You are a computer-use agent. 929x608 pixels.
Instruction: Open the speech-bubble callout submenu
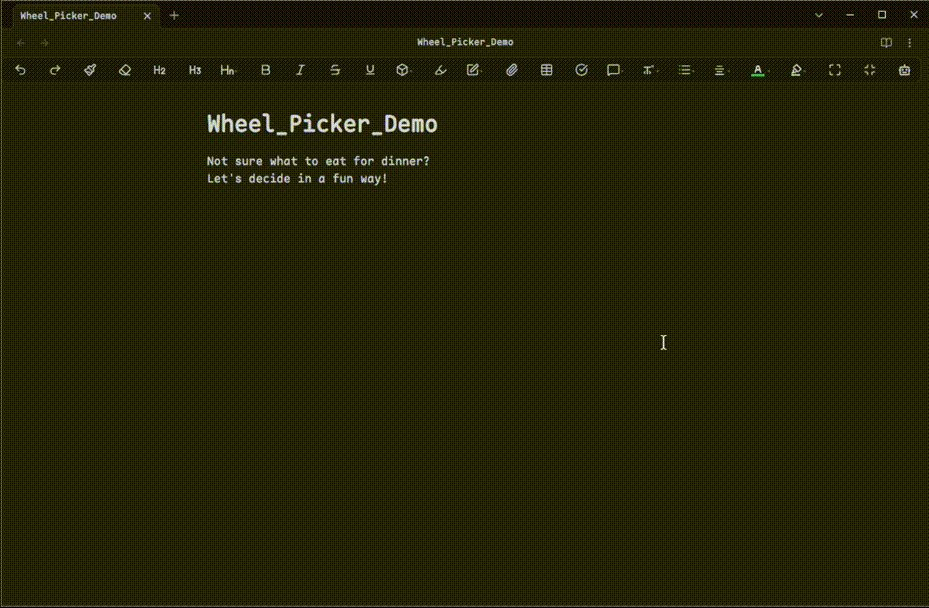[x=614, y=70]
